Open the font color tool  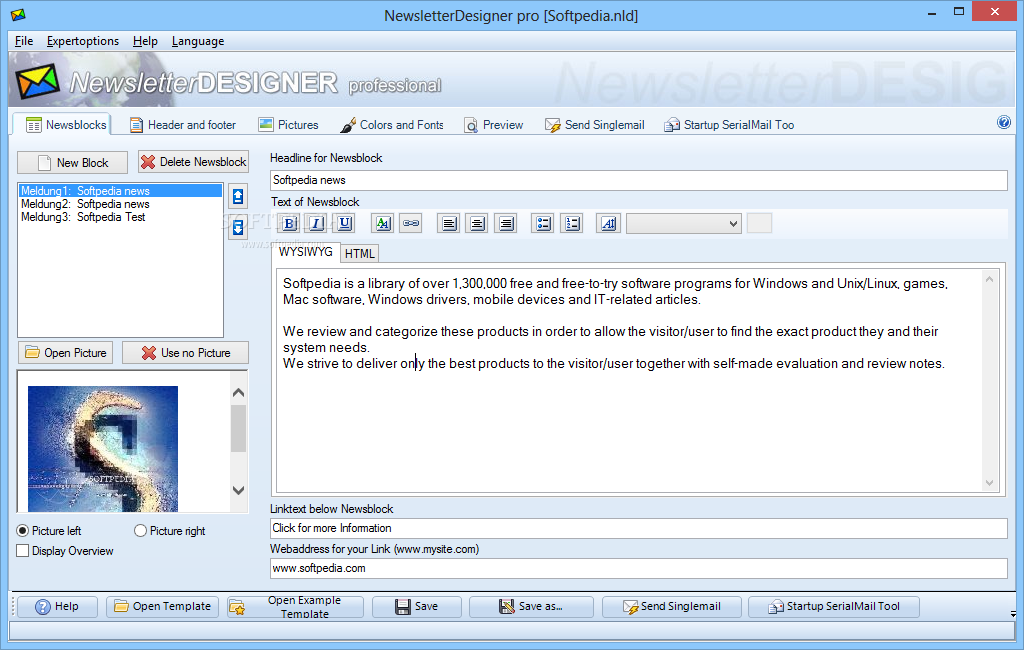click(x=383, y=224)
